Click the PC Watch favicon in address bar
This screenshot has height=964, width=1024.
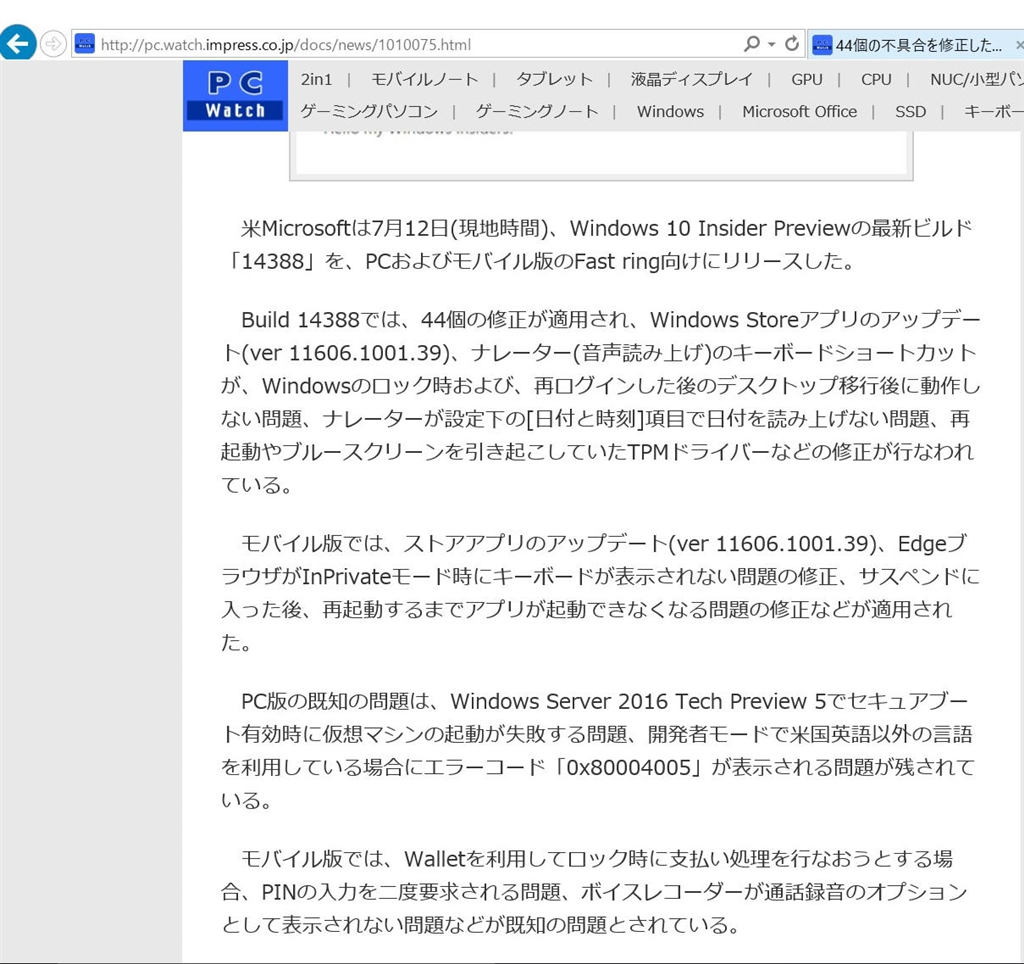(85, 44)
